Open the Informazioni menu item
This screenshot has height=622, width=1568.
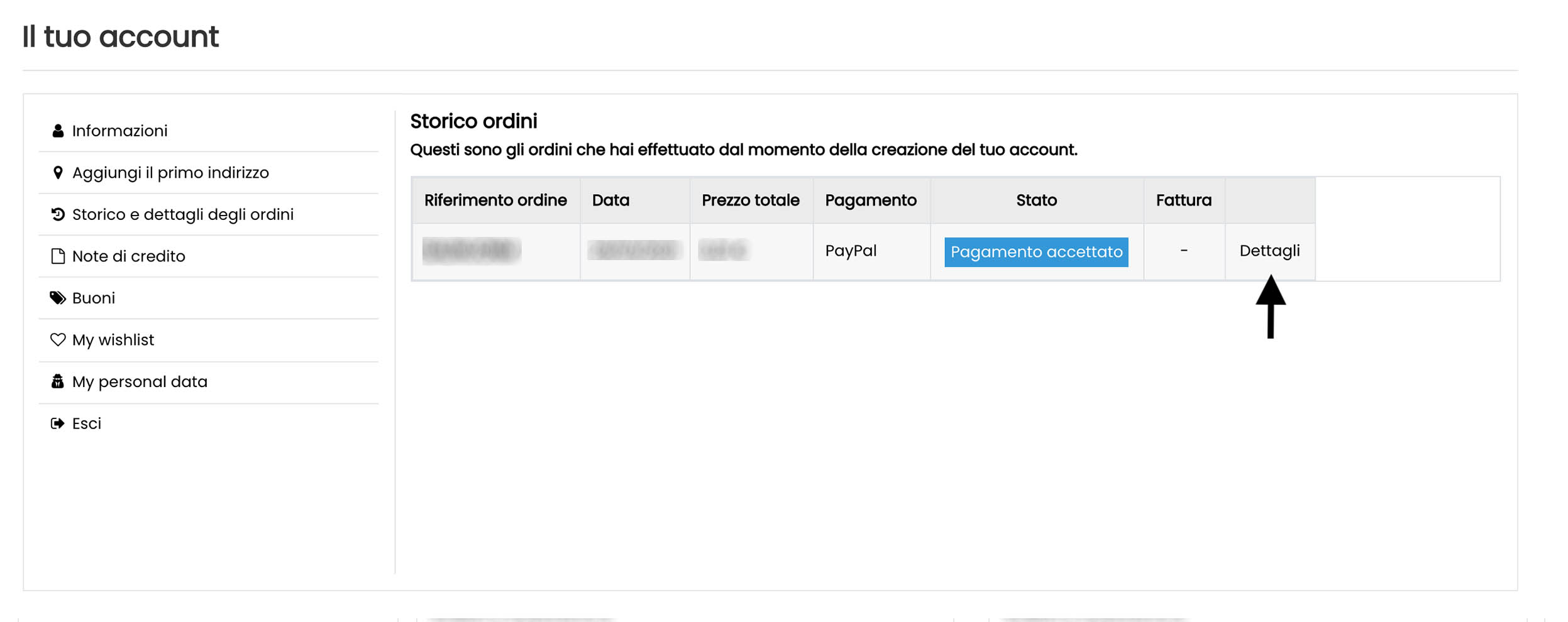(x=119, y=131)
